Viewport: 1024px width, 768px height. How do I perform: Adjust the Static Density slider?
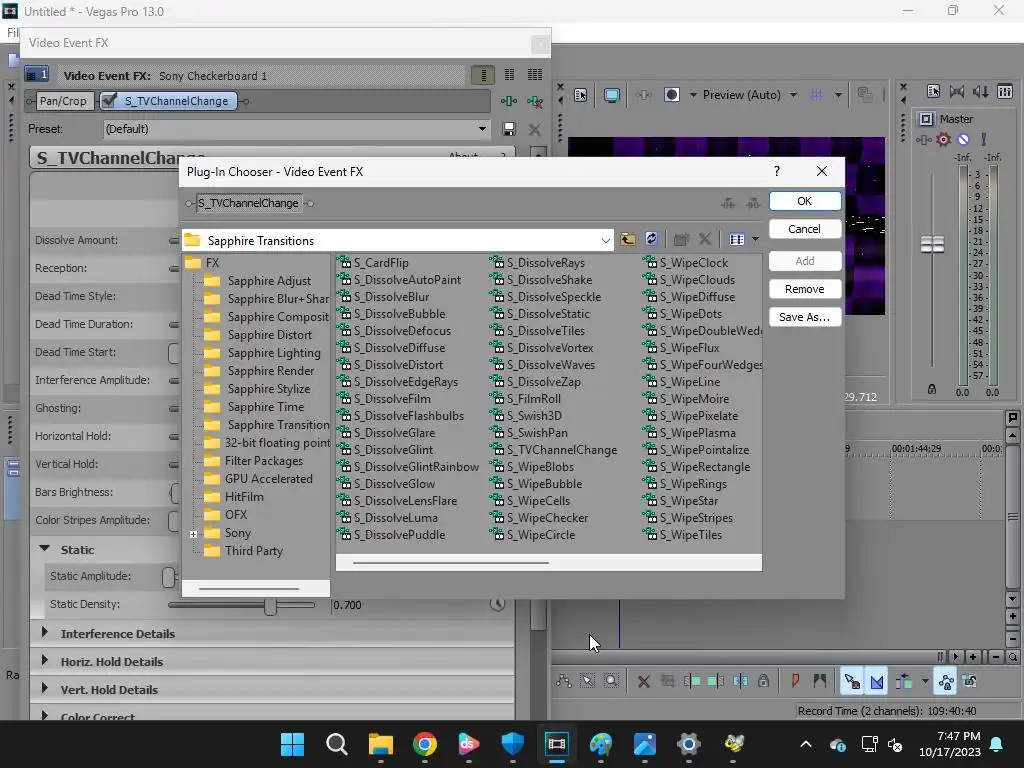270,605
